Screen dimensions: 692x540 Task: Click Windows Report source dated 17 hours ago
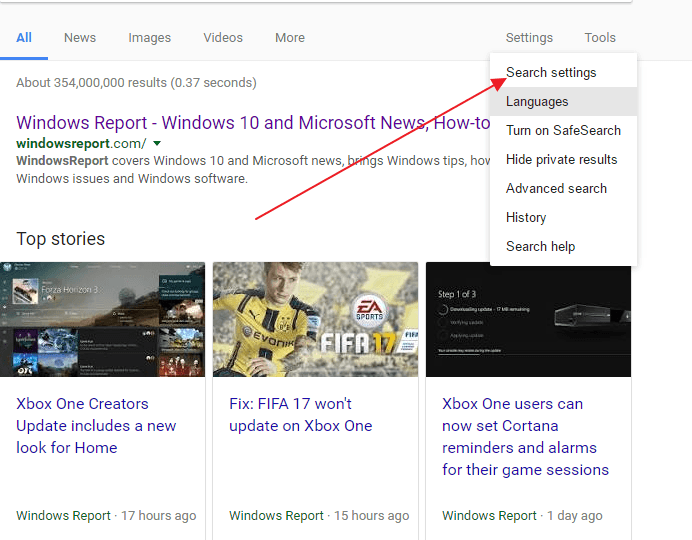click(63, 515)
